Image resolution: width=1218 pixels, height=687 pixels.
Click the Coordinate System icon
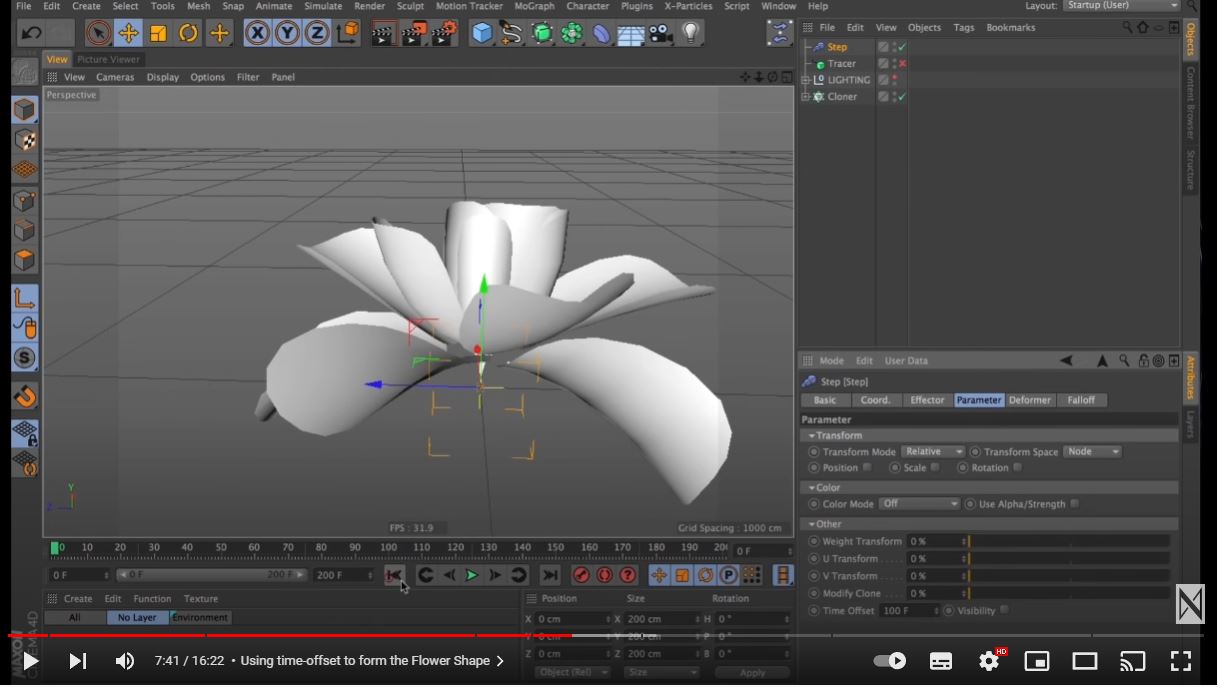(347, 33)
